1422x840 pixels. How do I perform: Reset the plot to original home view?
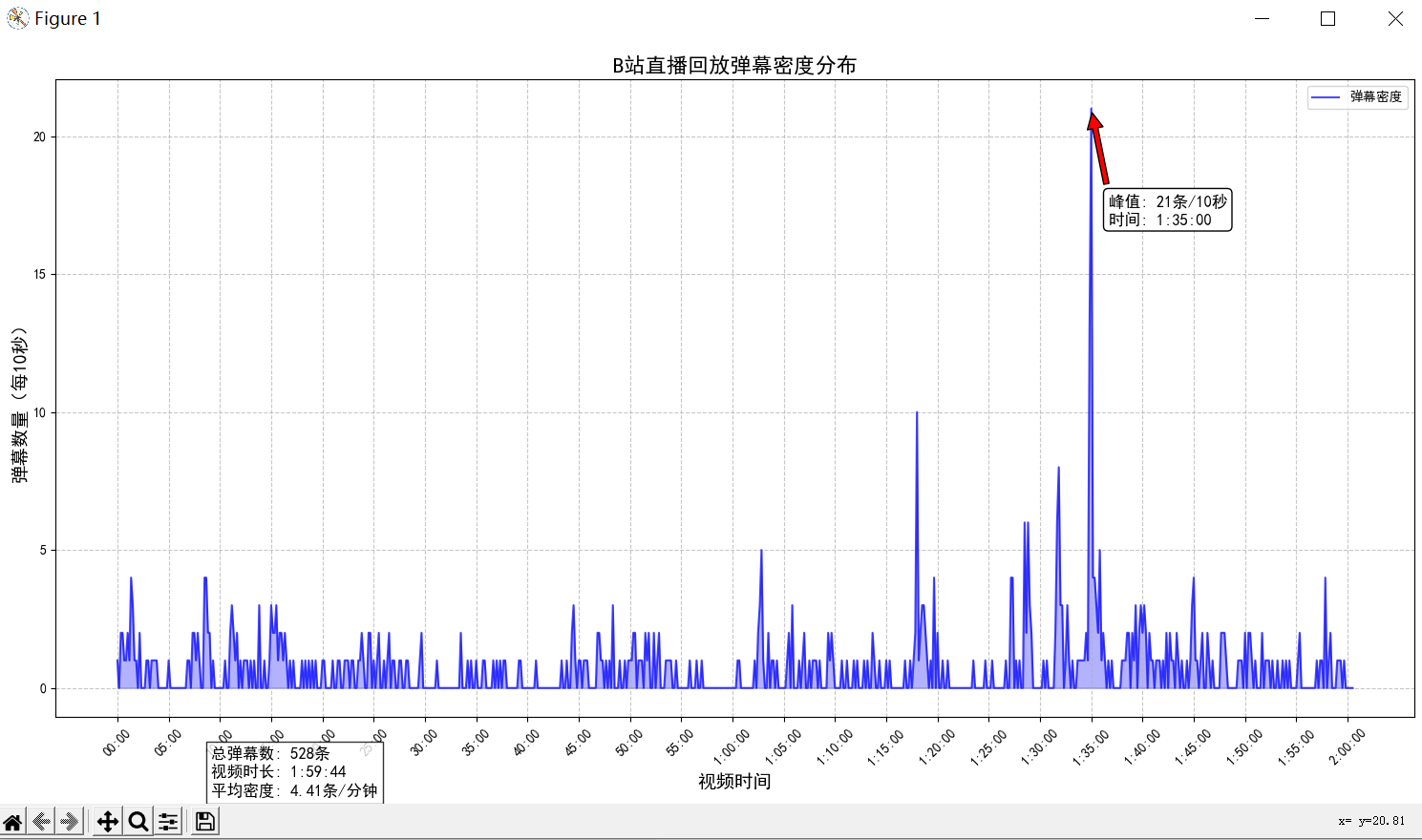[x=12, y=822]
